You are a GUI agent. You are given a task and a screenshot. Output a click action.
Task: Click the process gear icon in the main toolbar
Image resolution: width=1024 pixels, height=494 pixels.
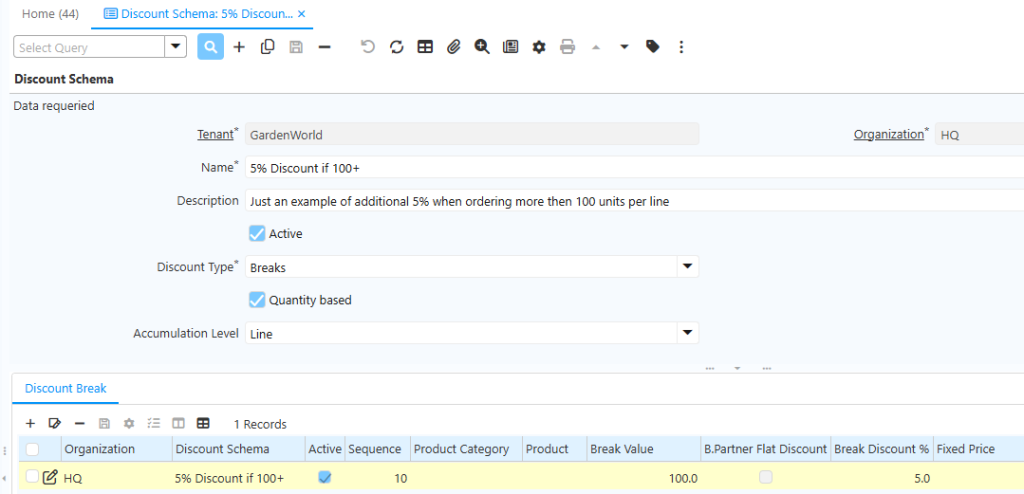pyautogui.click(x=539, y=47)
